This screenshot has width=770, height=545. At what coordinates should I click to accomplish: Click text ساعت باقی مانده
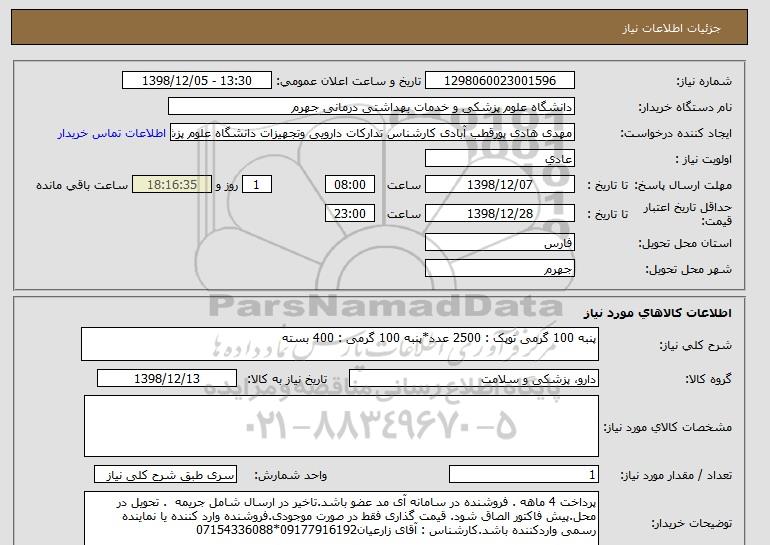[82, 186]
